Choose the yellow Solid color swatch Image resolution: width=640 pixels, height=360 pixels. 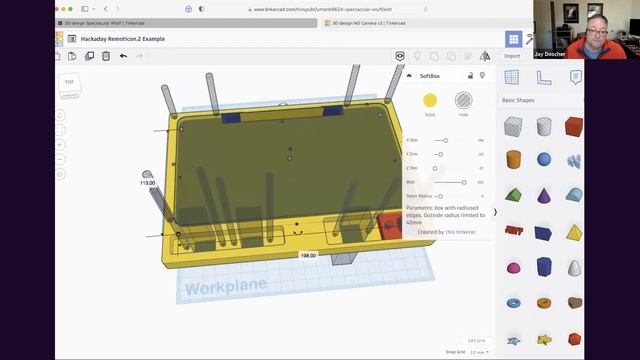[x=430, y=100]
